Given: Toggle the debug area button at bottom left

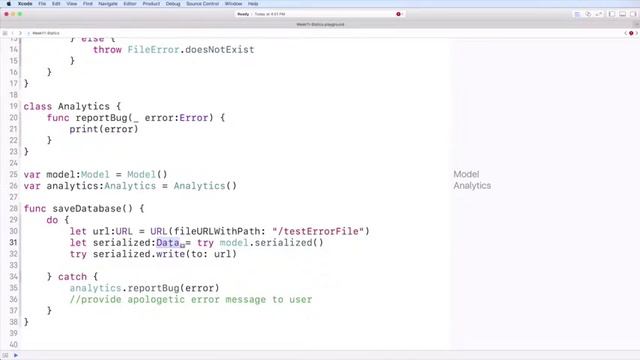Looking at the screenshot, I should (x=5, y=355).
